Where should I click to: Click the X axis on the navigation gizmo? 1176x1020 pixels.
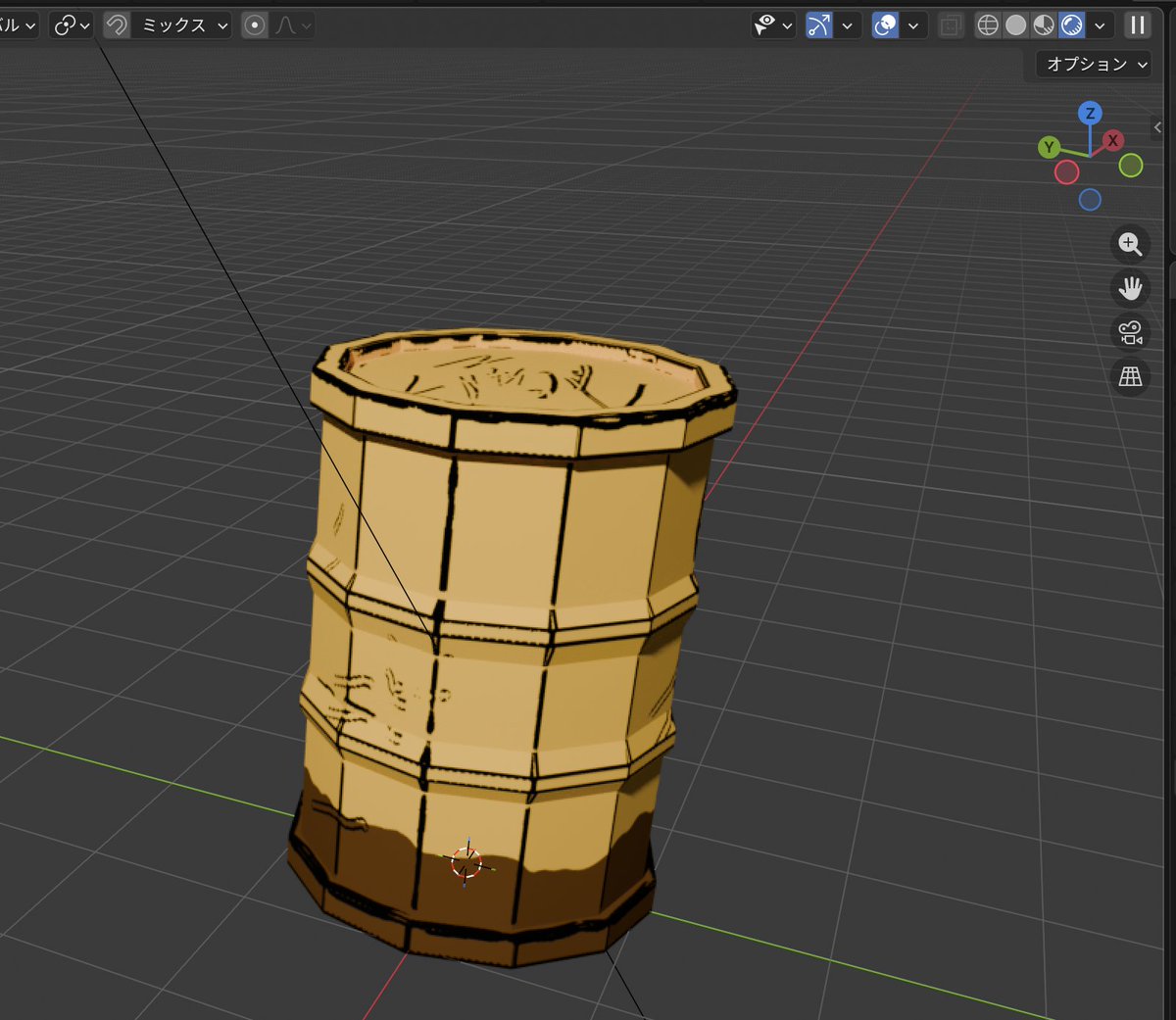coord(1112,141)
